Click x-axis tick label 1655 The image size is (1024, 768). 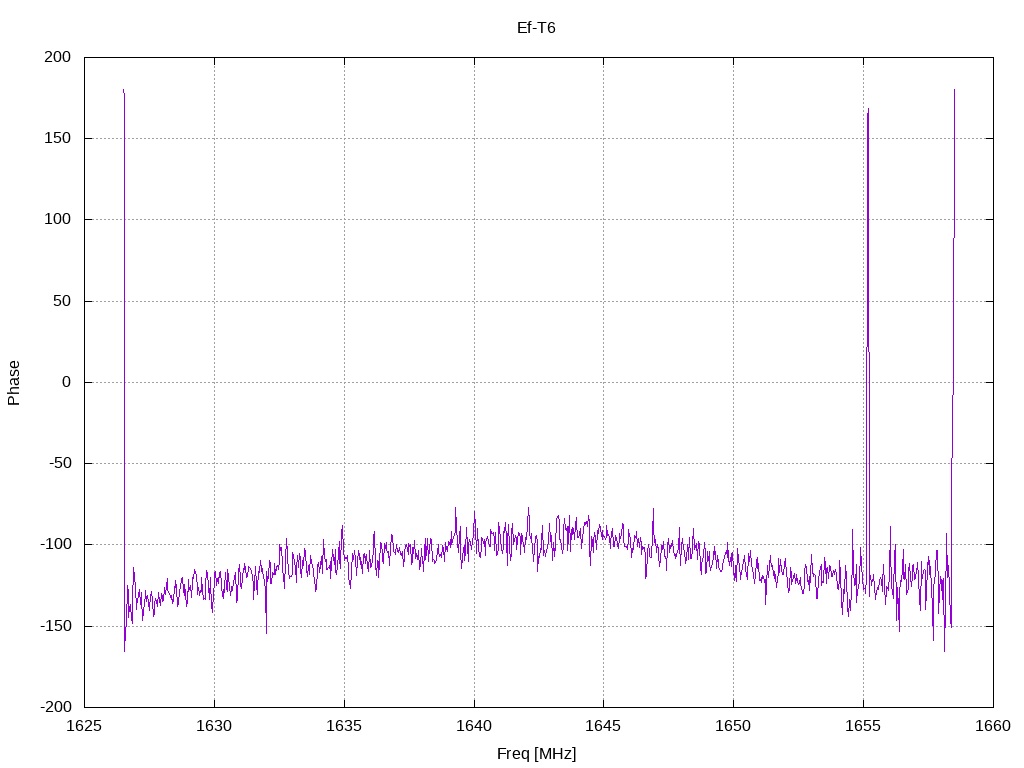[863, 726]
